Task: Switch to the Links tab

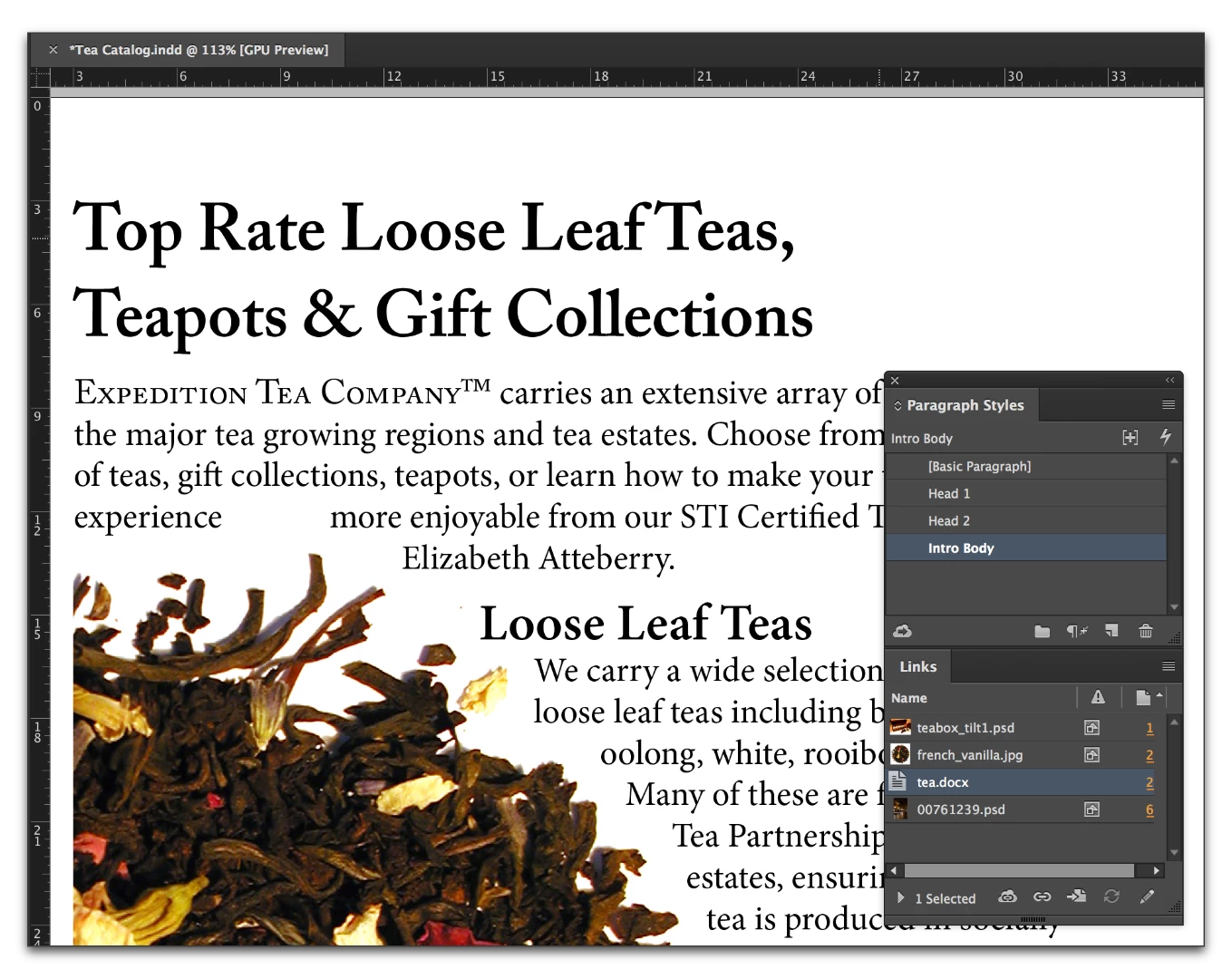Action: (917, 666)
